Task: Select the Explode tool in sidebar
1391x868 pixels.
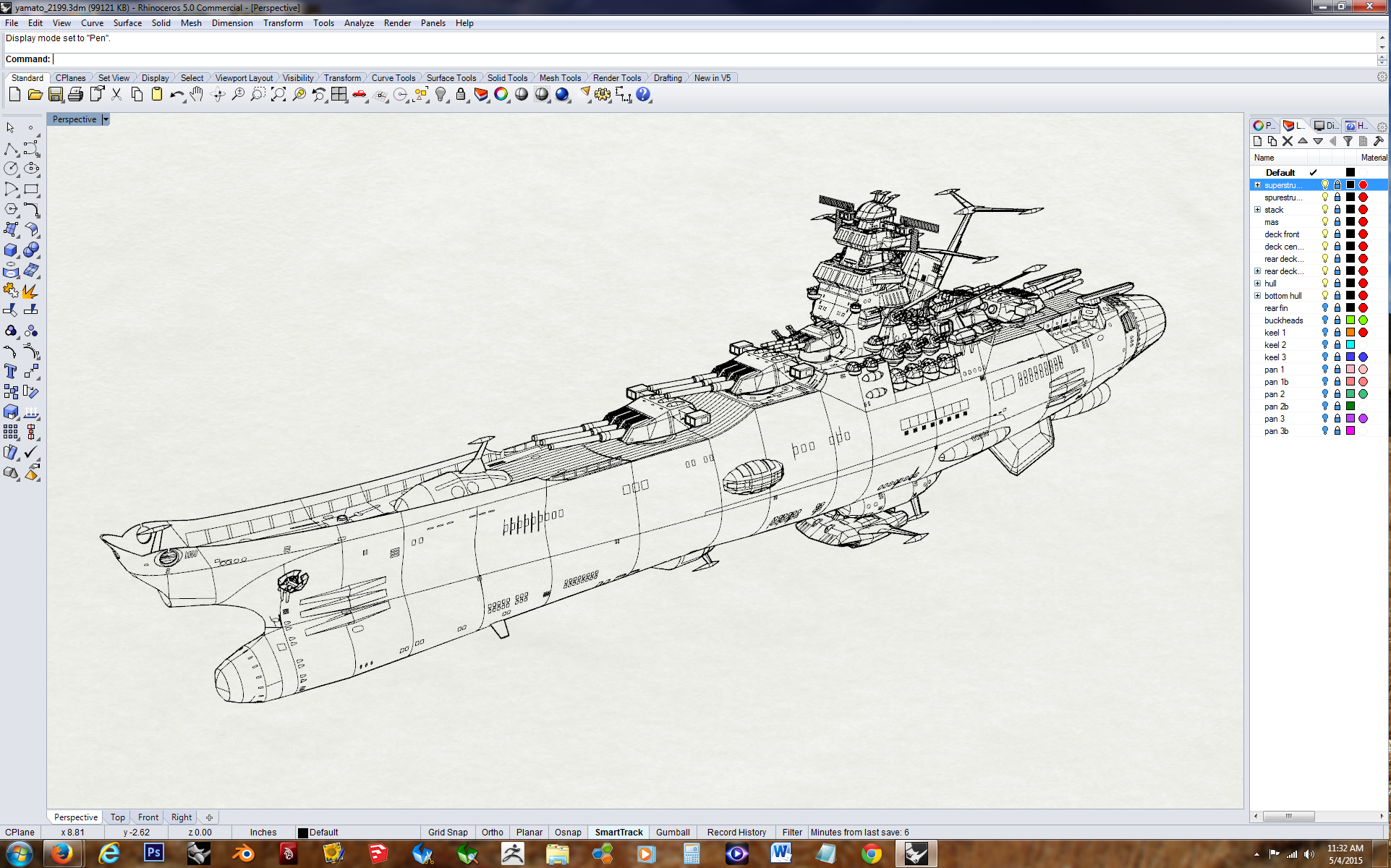Action: (x=31, y=291)
